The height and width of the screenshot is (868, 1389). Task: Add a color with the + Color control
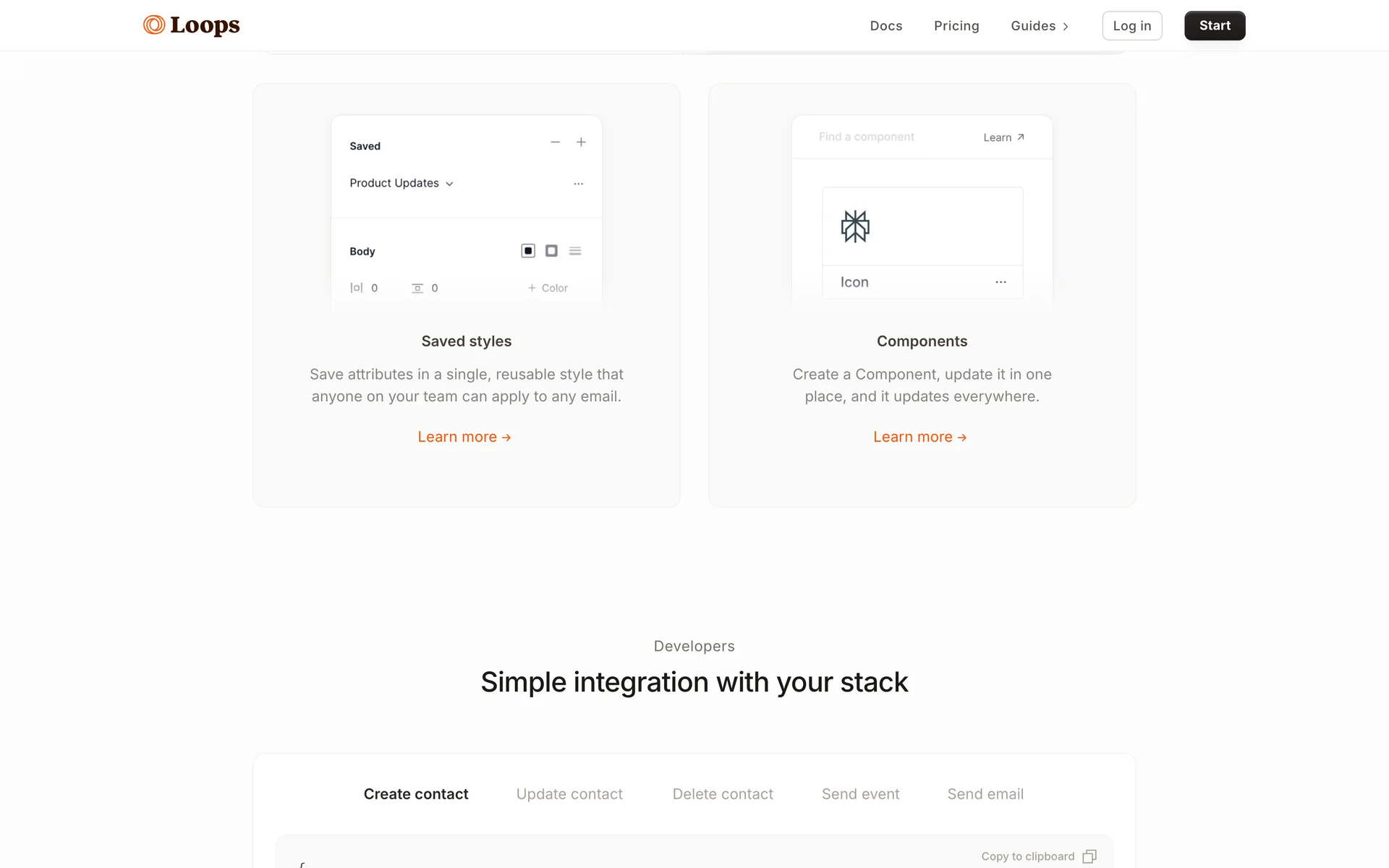(x=548, y=288)
